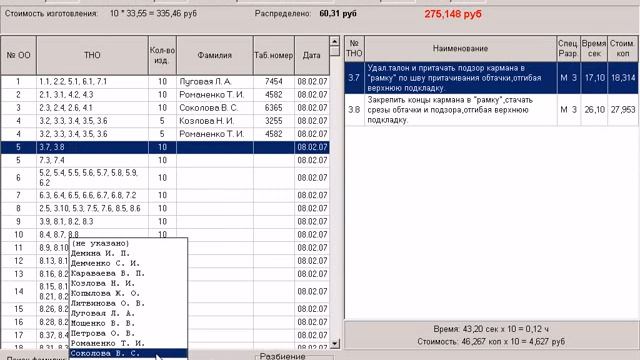Select Соколова В. С. in dropdown list

pyautogui.click(x=128, y=353)
